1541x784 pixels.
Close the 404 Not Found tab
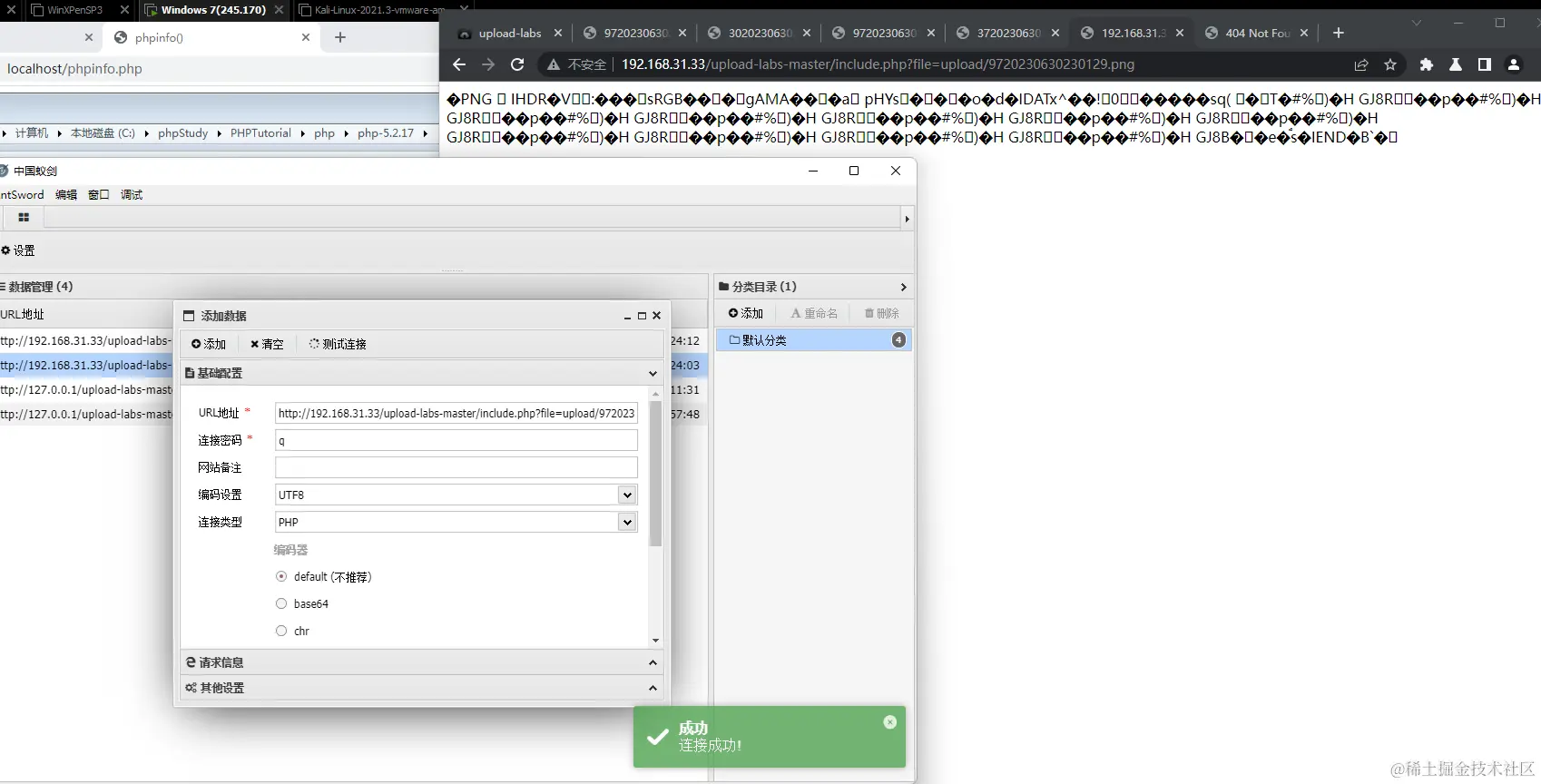coord(1304,33)
